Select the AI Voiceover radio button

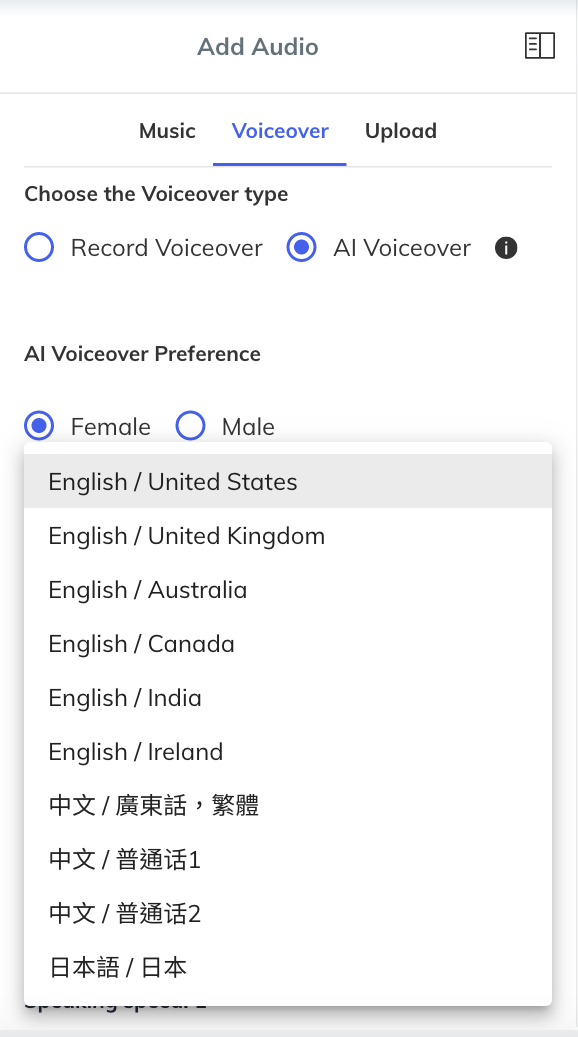301,247
